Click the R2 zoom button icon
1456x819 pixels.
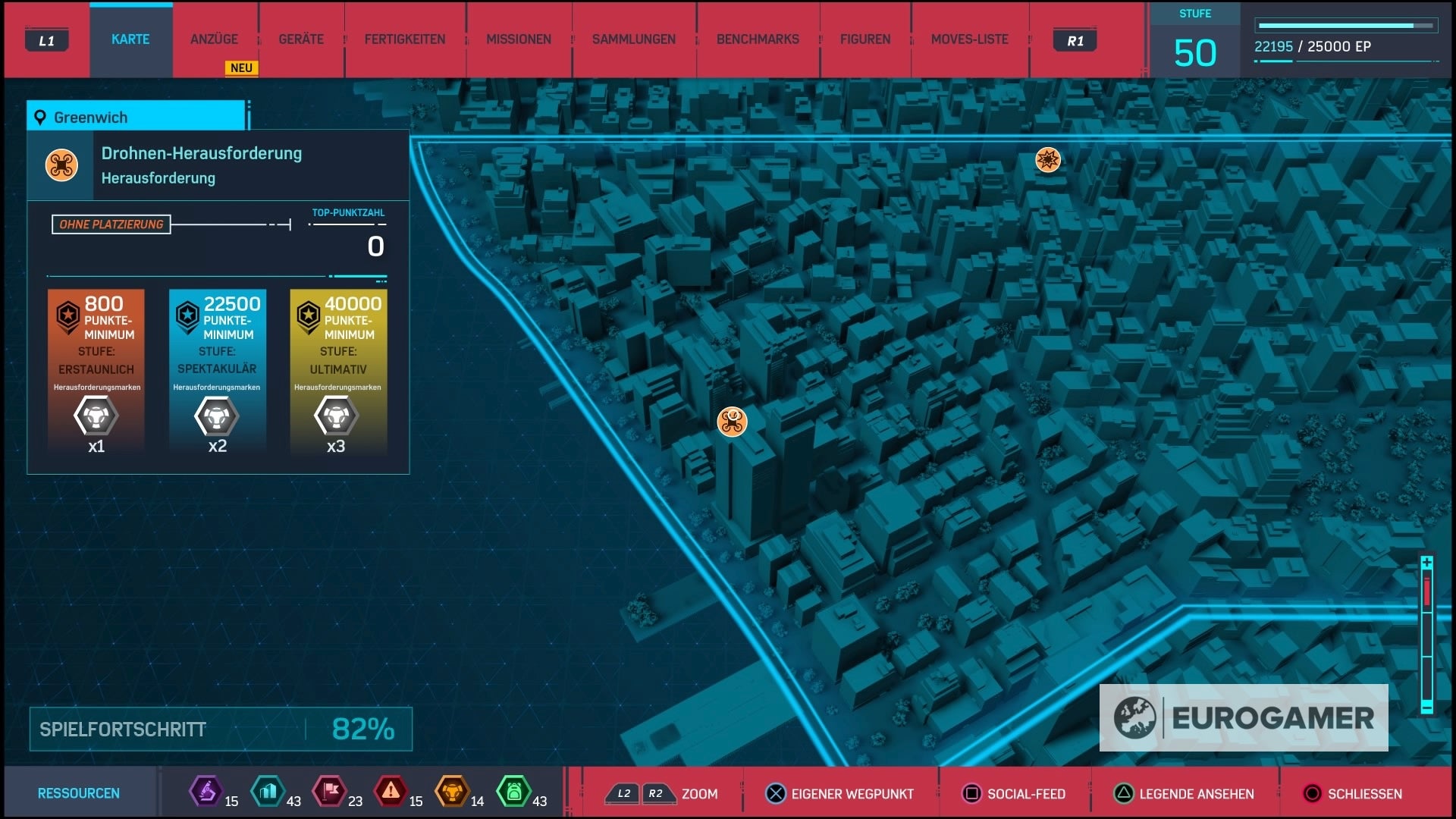tap(657, 794)
